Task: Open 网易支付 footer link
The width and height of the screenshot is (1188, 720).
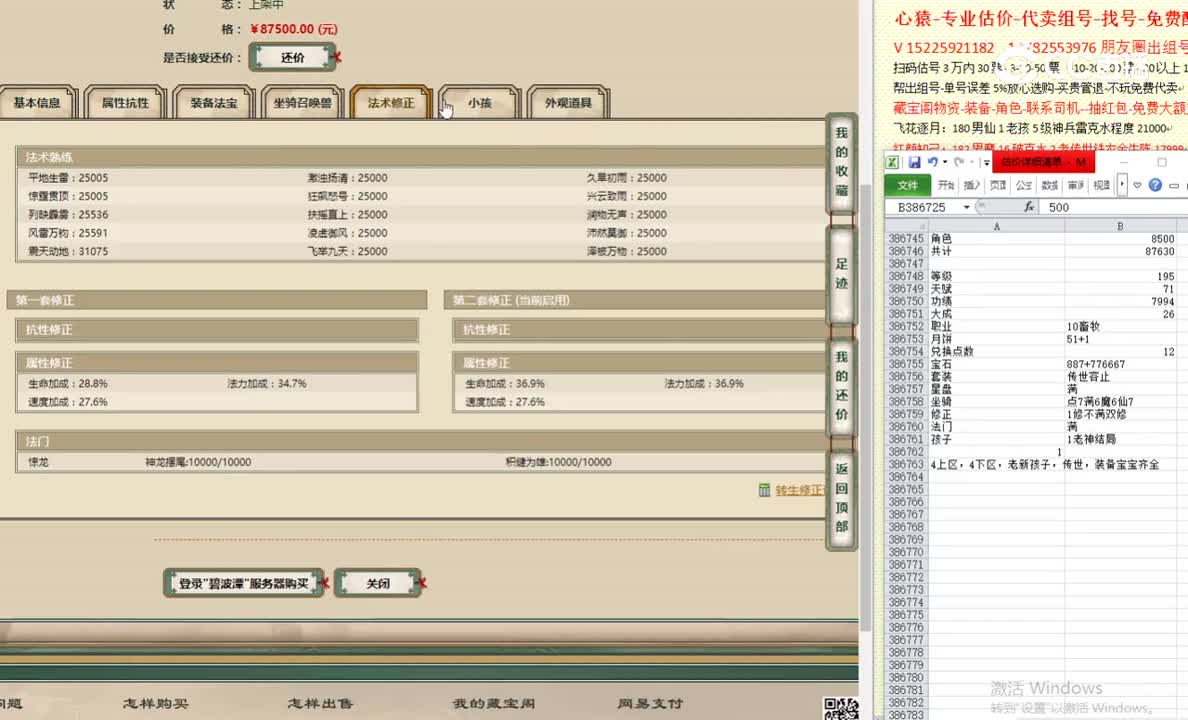Action: pos(650,703)
